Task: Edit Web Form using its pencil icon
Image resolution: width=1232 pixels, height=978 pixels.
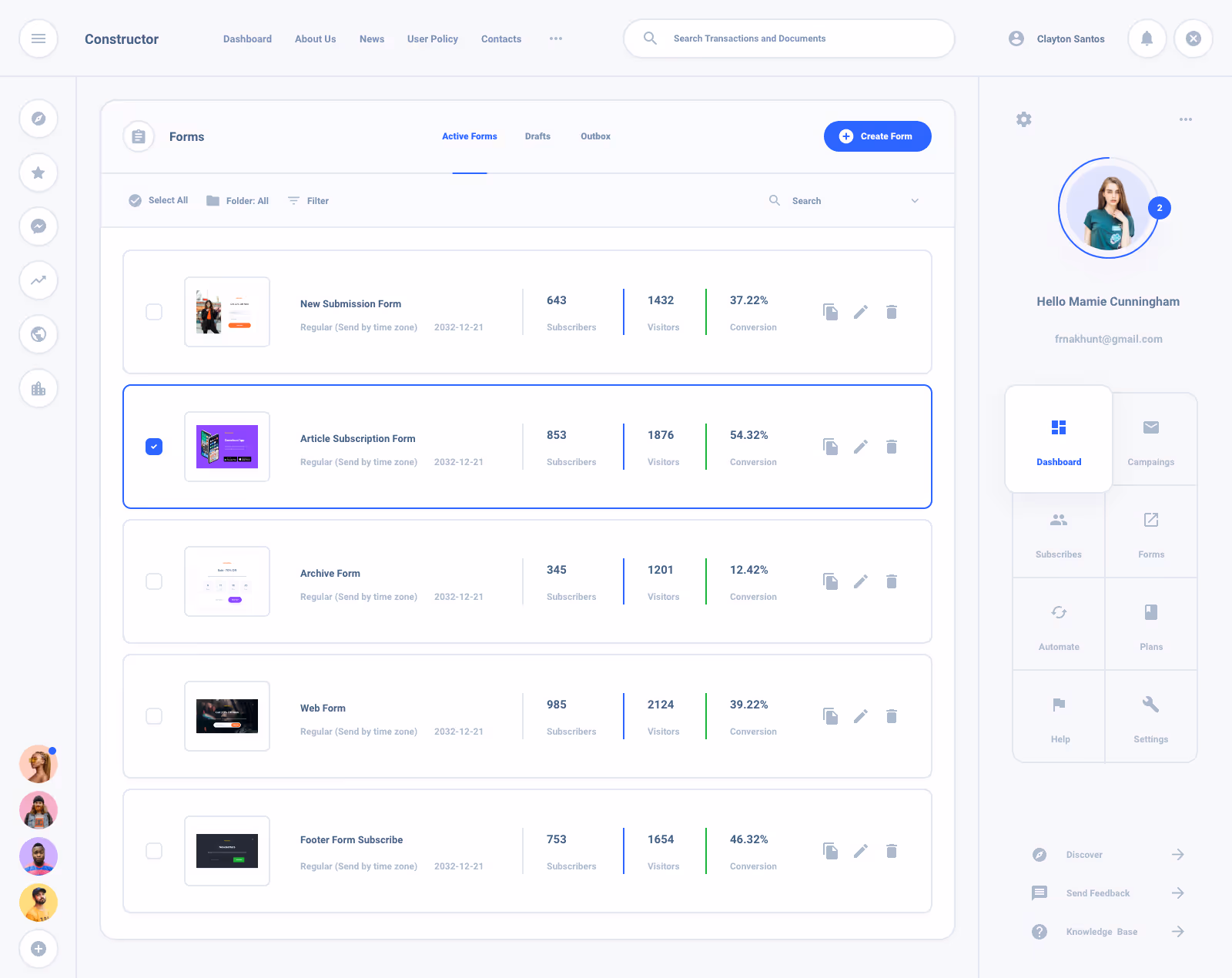Action: (861, 716)
